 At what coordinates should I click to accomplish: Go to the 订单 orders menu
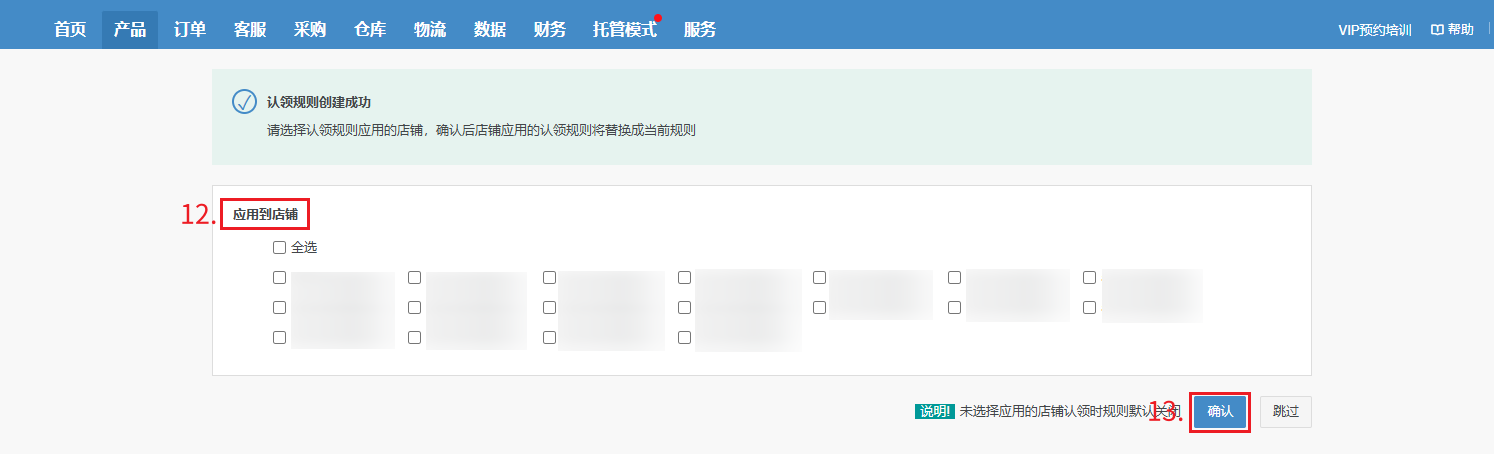190,30
